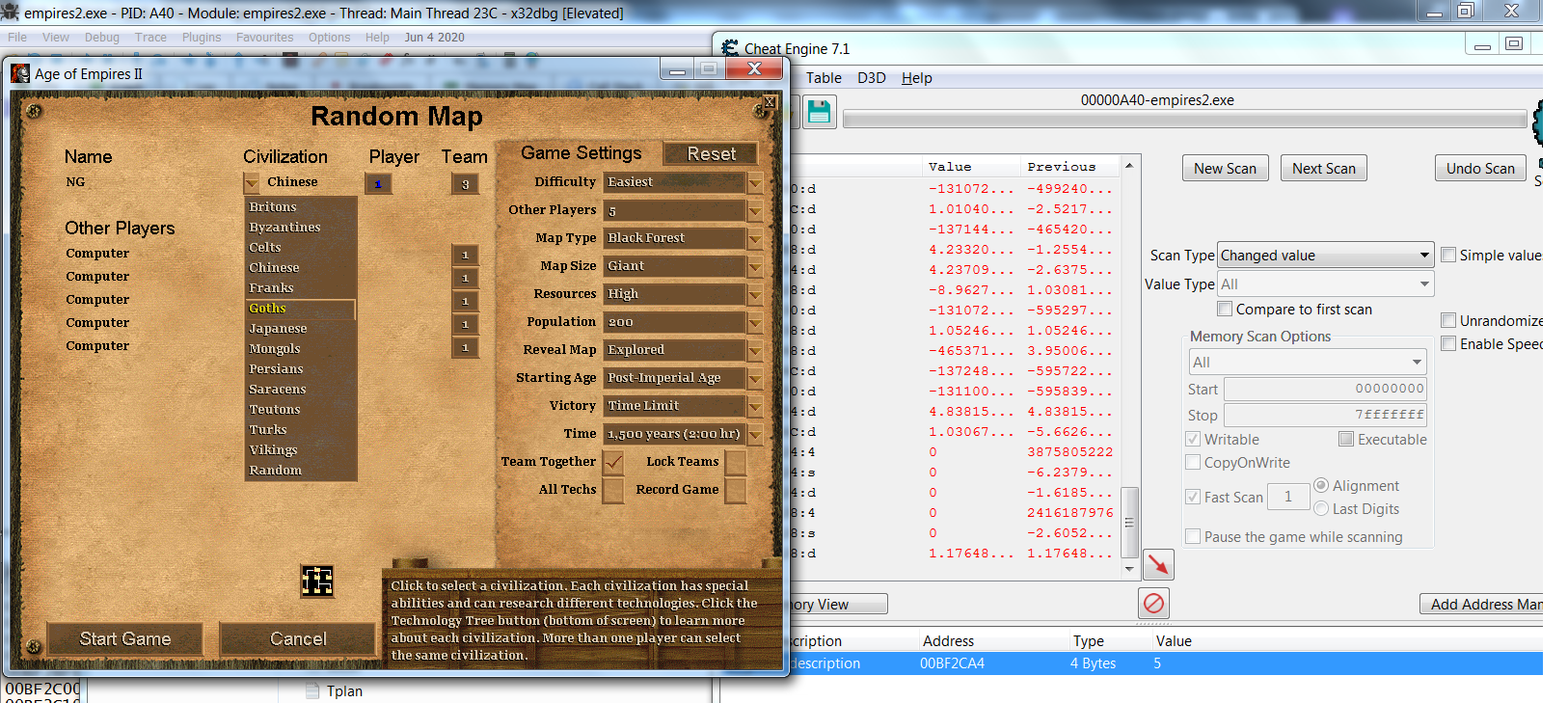Viewport: 1568px width, 703px height.
Task: Click the Cheat Engine logo in title bar
Action: (730, 48)
